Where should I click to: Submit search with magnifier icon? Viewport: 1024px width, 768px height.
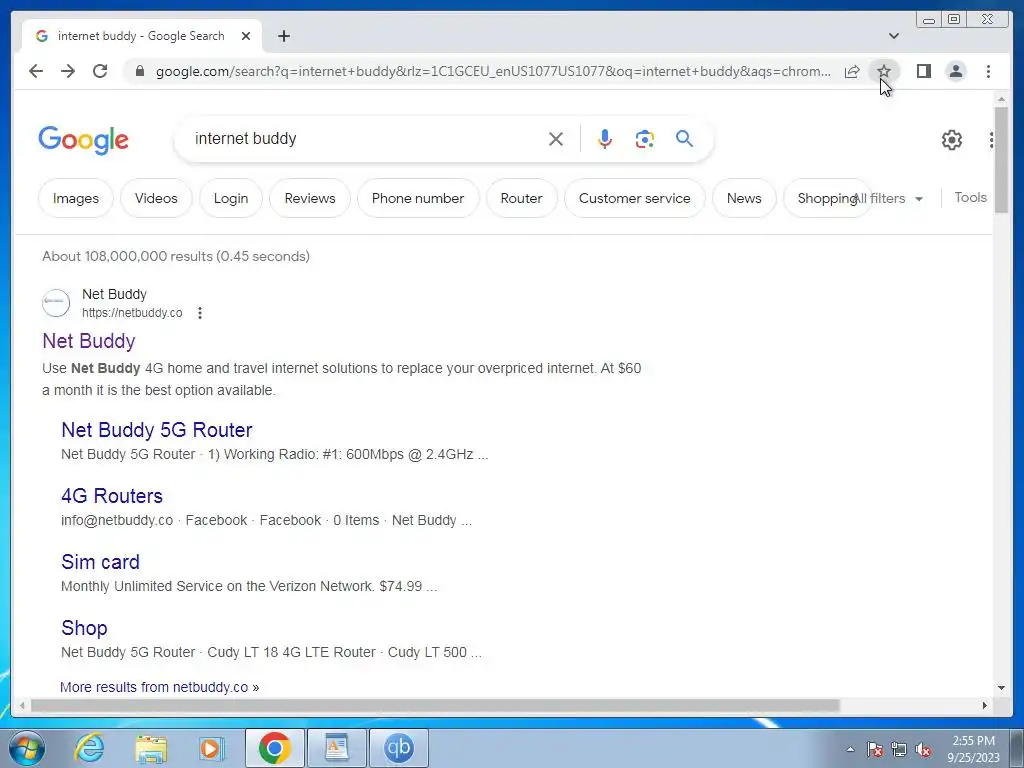684,138
